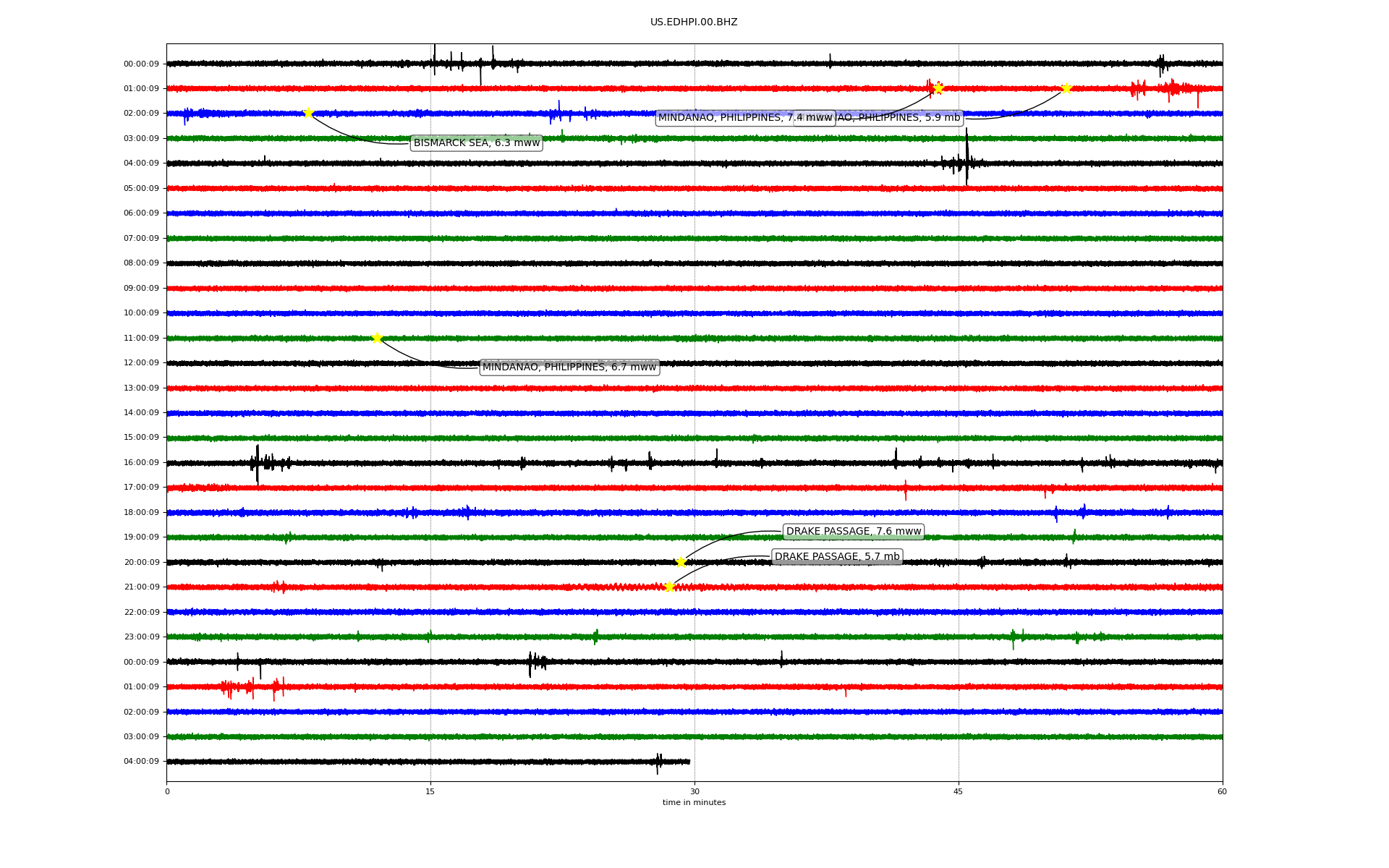Click the 16:00:09 time label on y-axis
1389x868 pixels.
(x=141, y=462)
